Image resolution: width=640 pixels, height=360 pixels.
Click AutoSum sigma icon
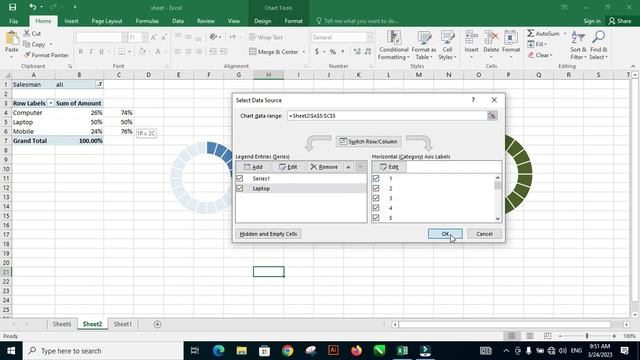click(530, 33)
